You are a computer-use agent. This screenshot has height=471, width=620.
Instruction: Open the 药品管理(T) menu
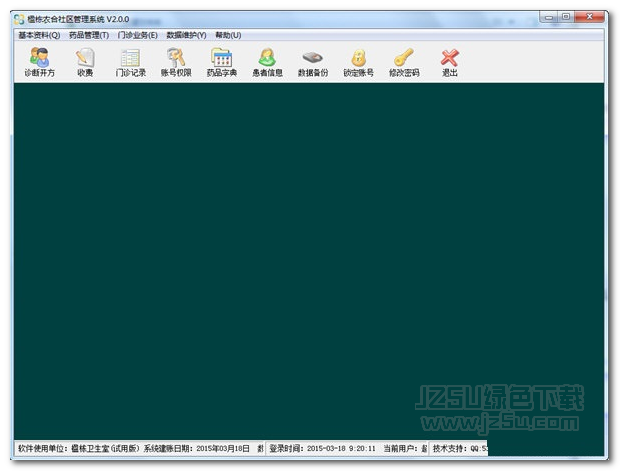click(x=89, y=35)
